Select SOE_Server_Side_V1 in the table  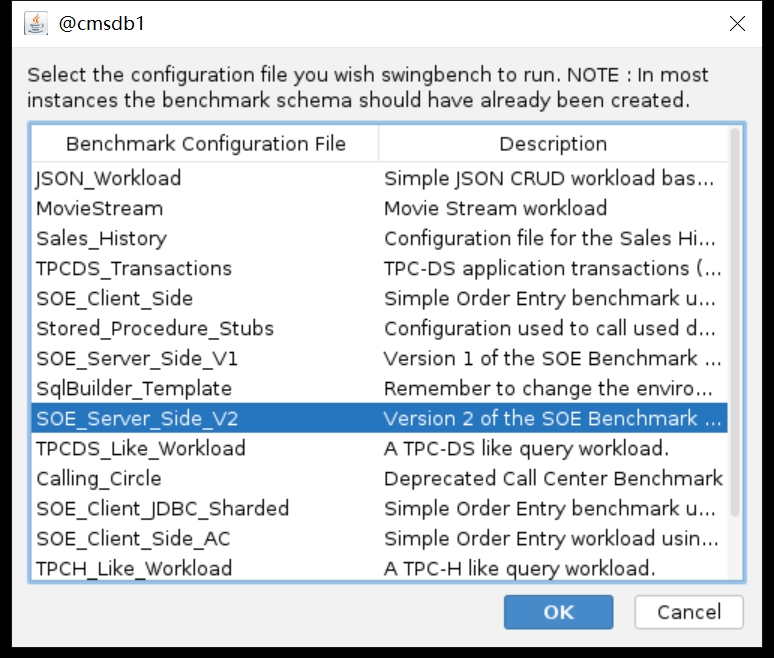[x=136, y=359]
